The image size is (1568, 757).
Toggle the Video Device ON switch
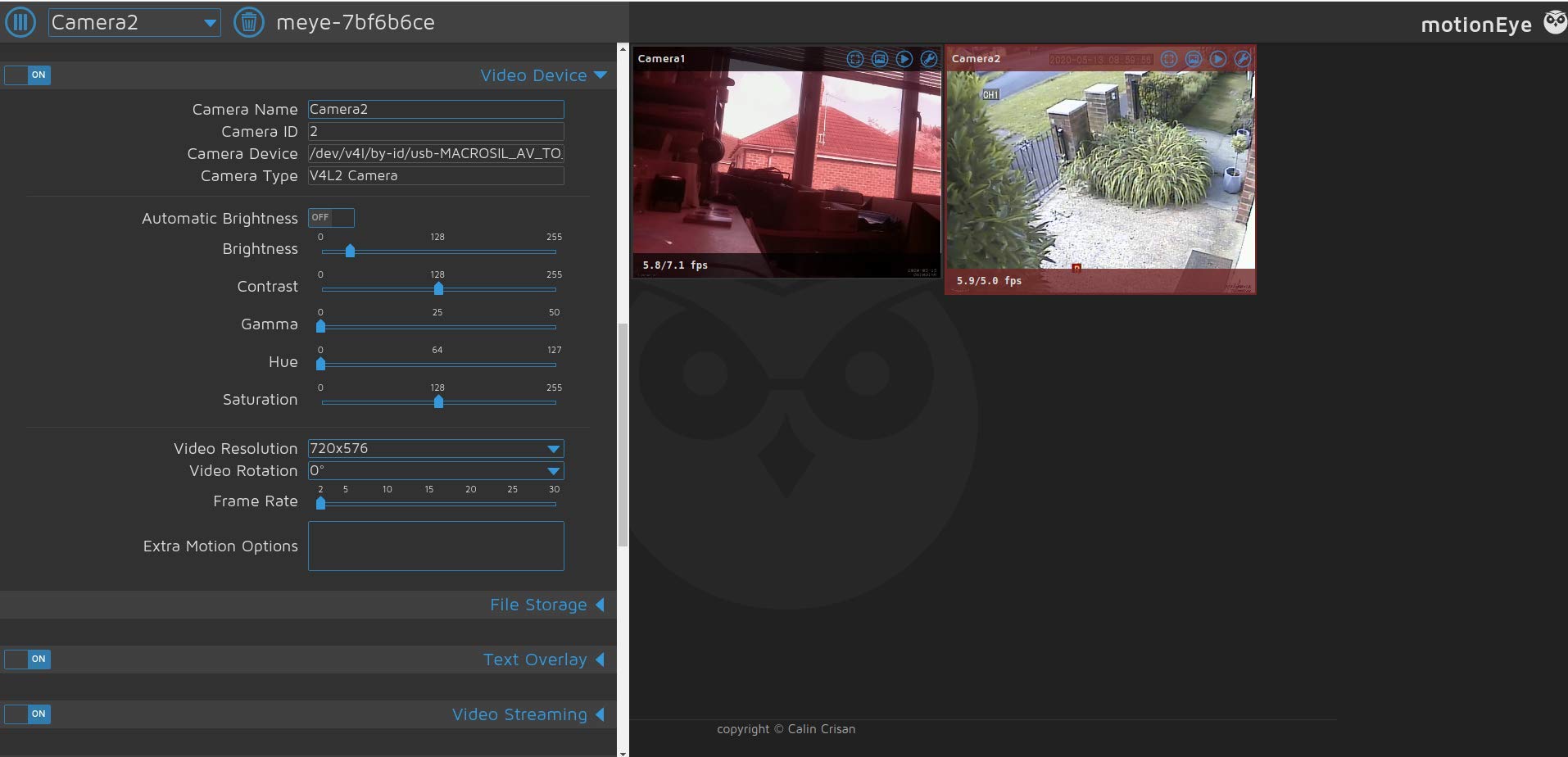click(x=28, y=75)
